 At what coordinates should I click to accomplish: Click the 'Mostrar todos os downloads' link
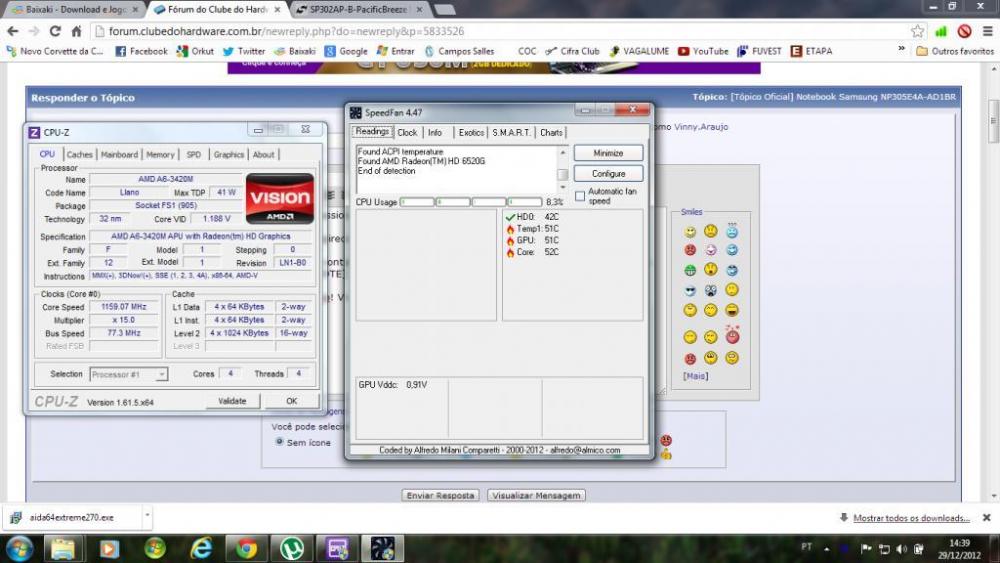[911, 518]
